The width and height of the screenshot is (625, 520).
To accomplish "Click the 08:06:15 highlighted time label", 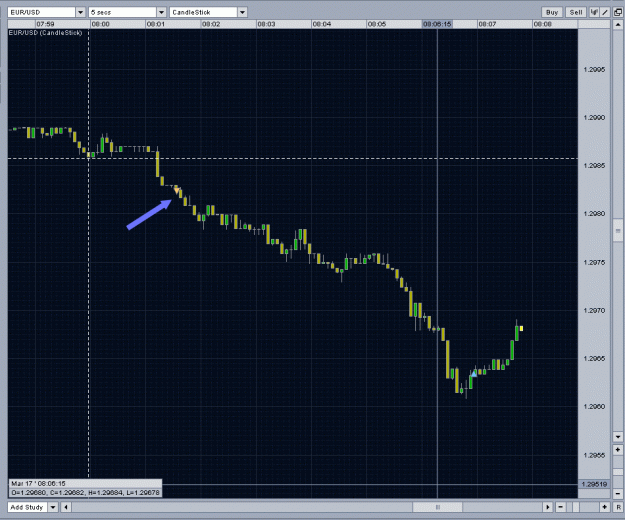I will 437,24.
